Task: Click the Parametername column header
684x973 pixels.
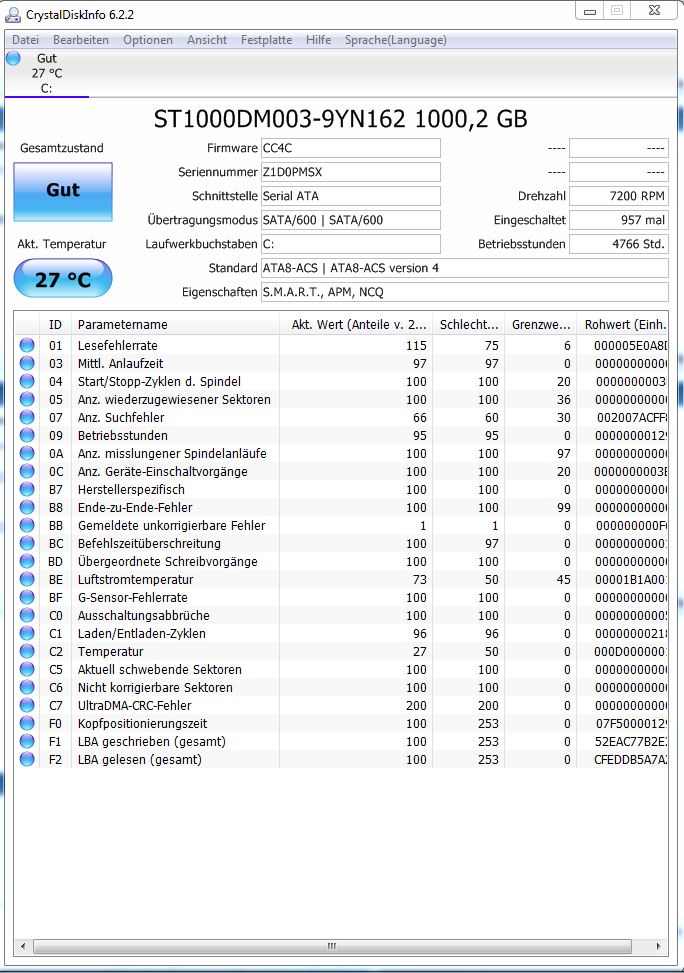Action: pyautogui.click(x=176, y=324)
